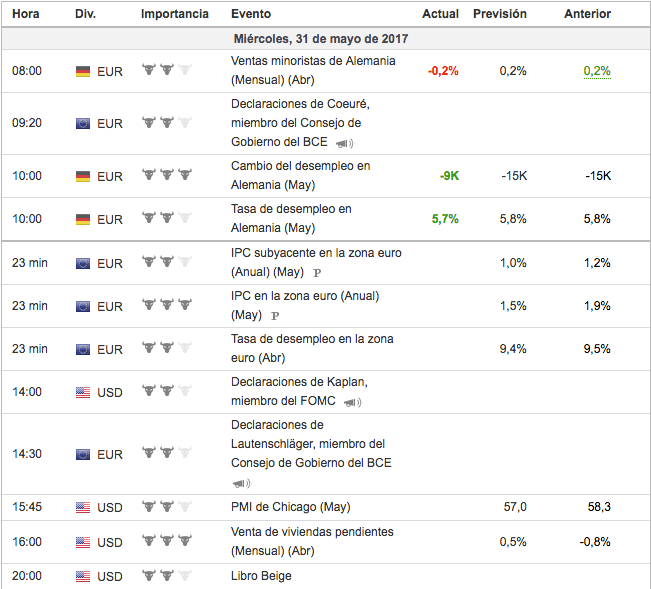The width and height of the screenshot is (651, 589).
Task: Click the US flag in the PMI de Chicago row
Action: pos(83,508)
